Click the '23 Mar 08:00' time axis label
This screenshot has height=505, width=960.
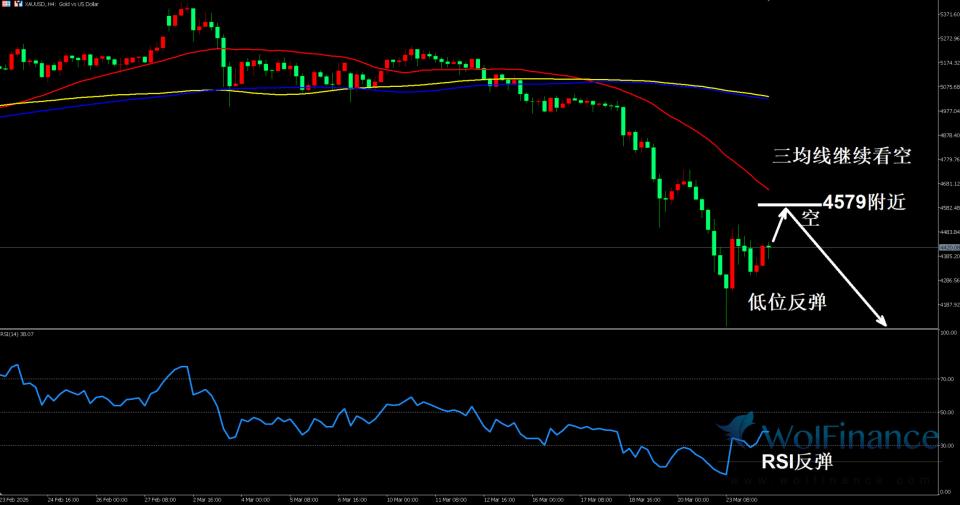[x=742, y=498]
